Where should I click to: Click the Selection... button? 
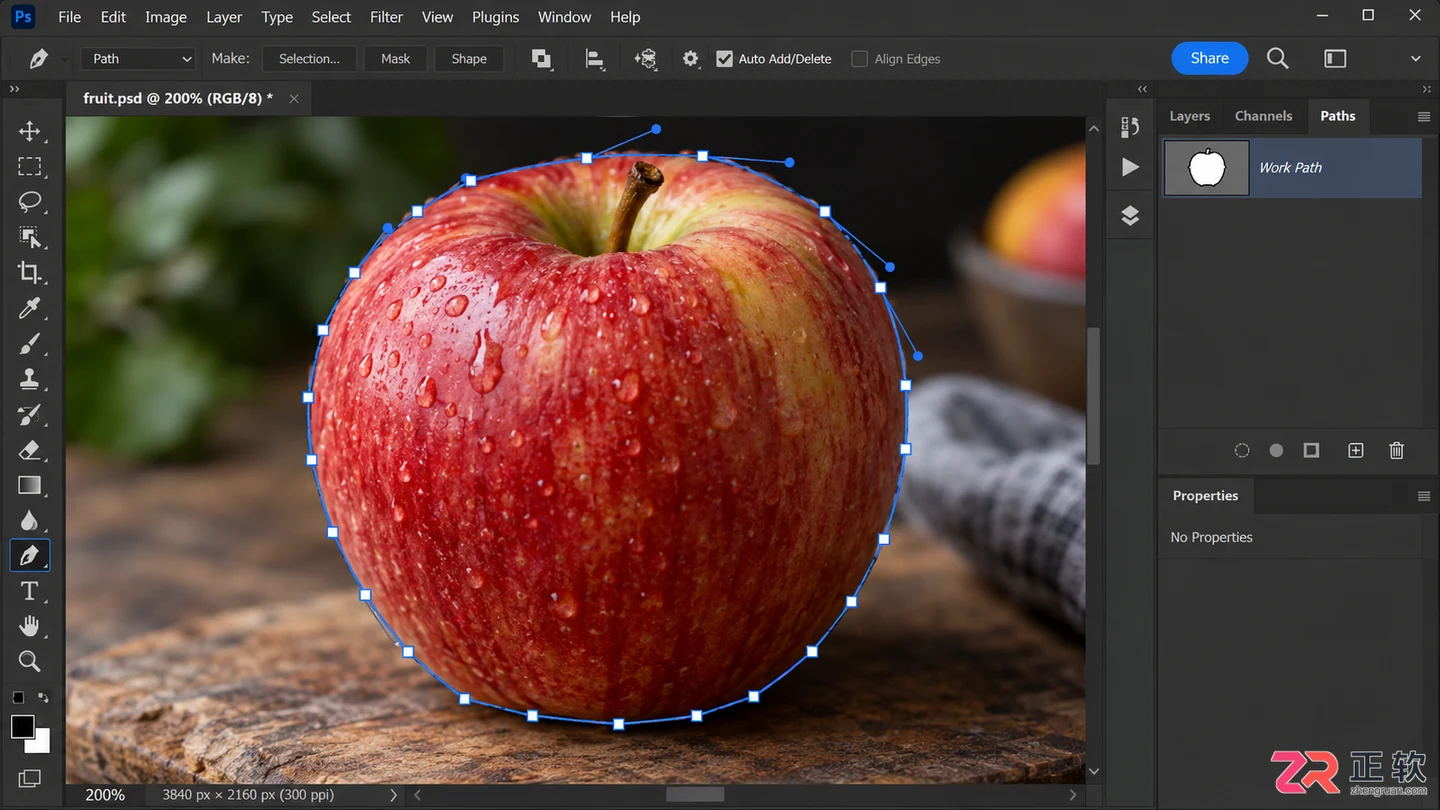[310, 59]
